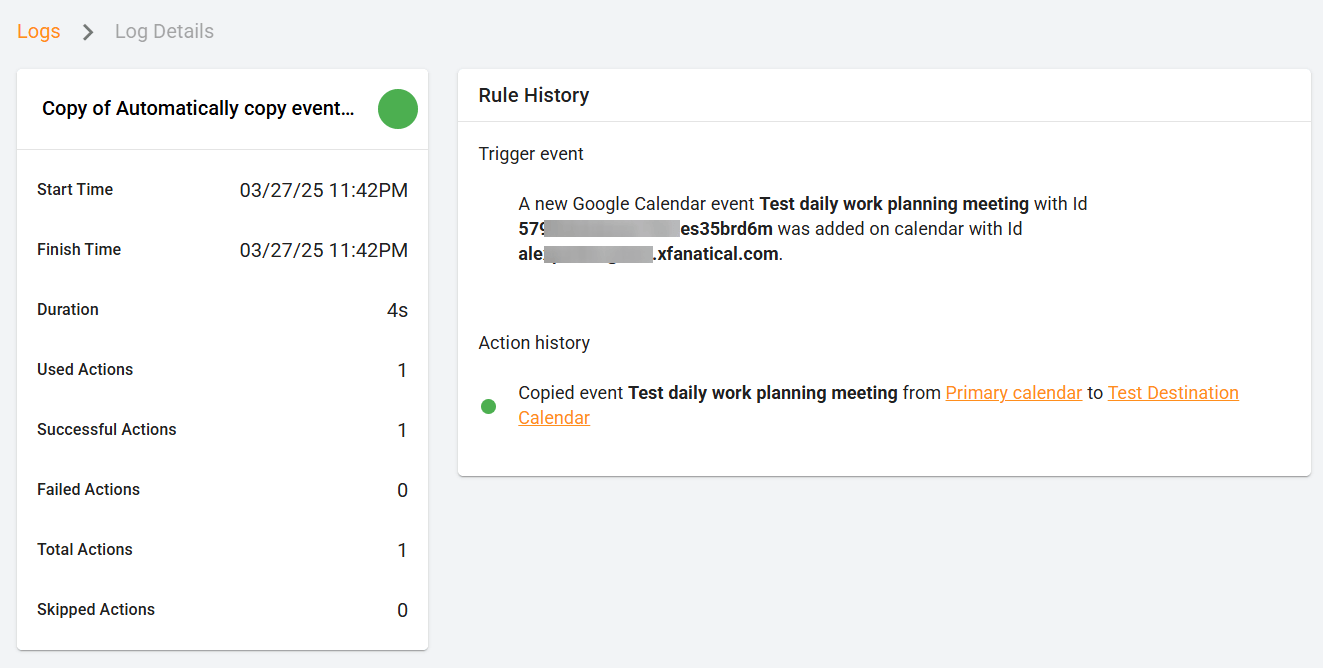Click the Successful Actions row label

coord(106,430)
